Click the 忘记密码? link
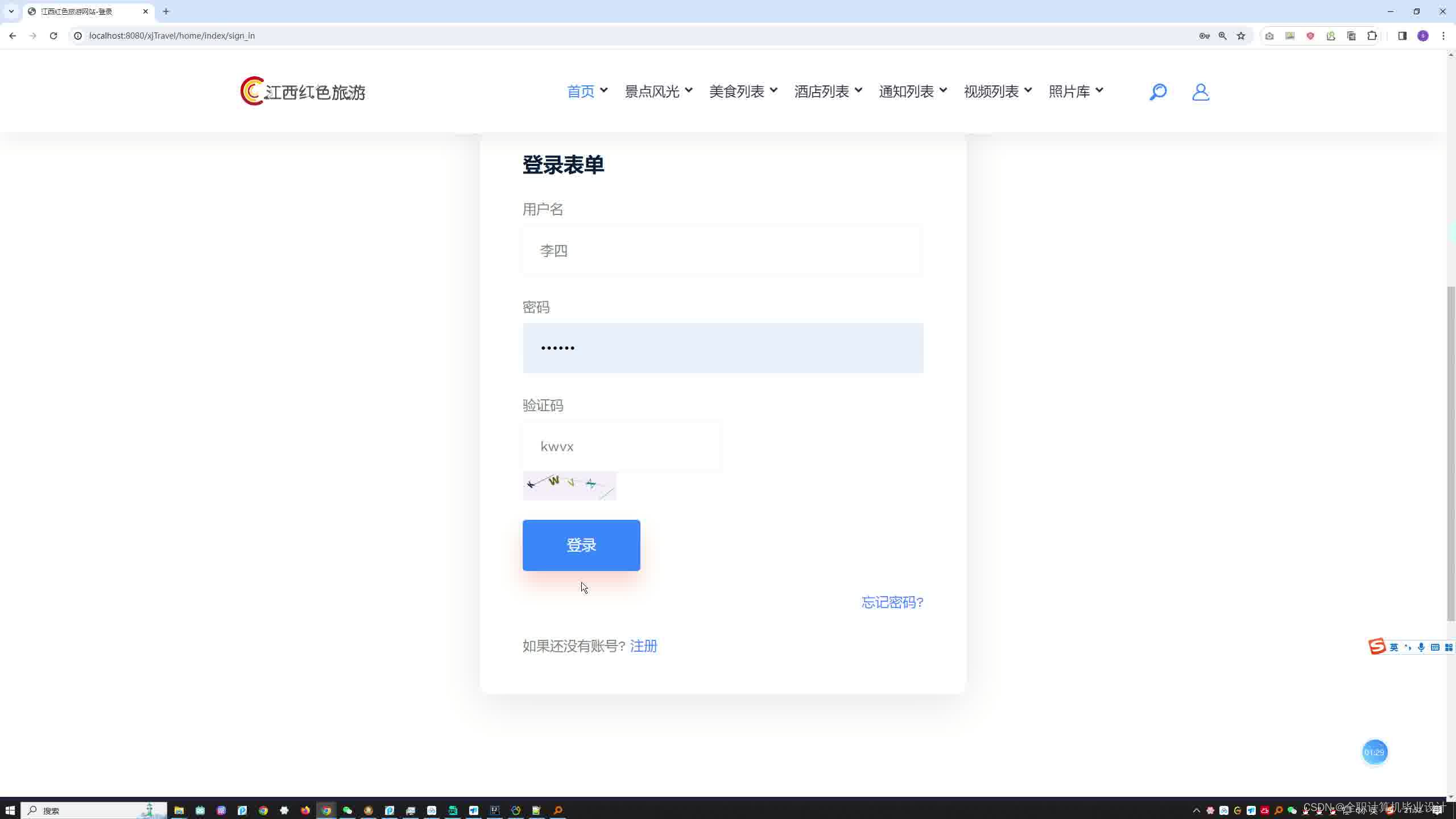The height and width of the screenshot is (819, 1456). tap(892, 602)
